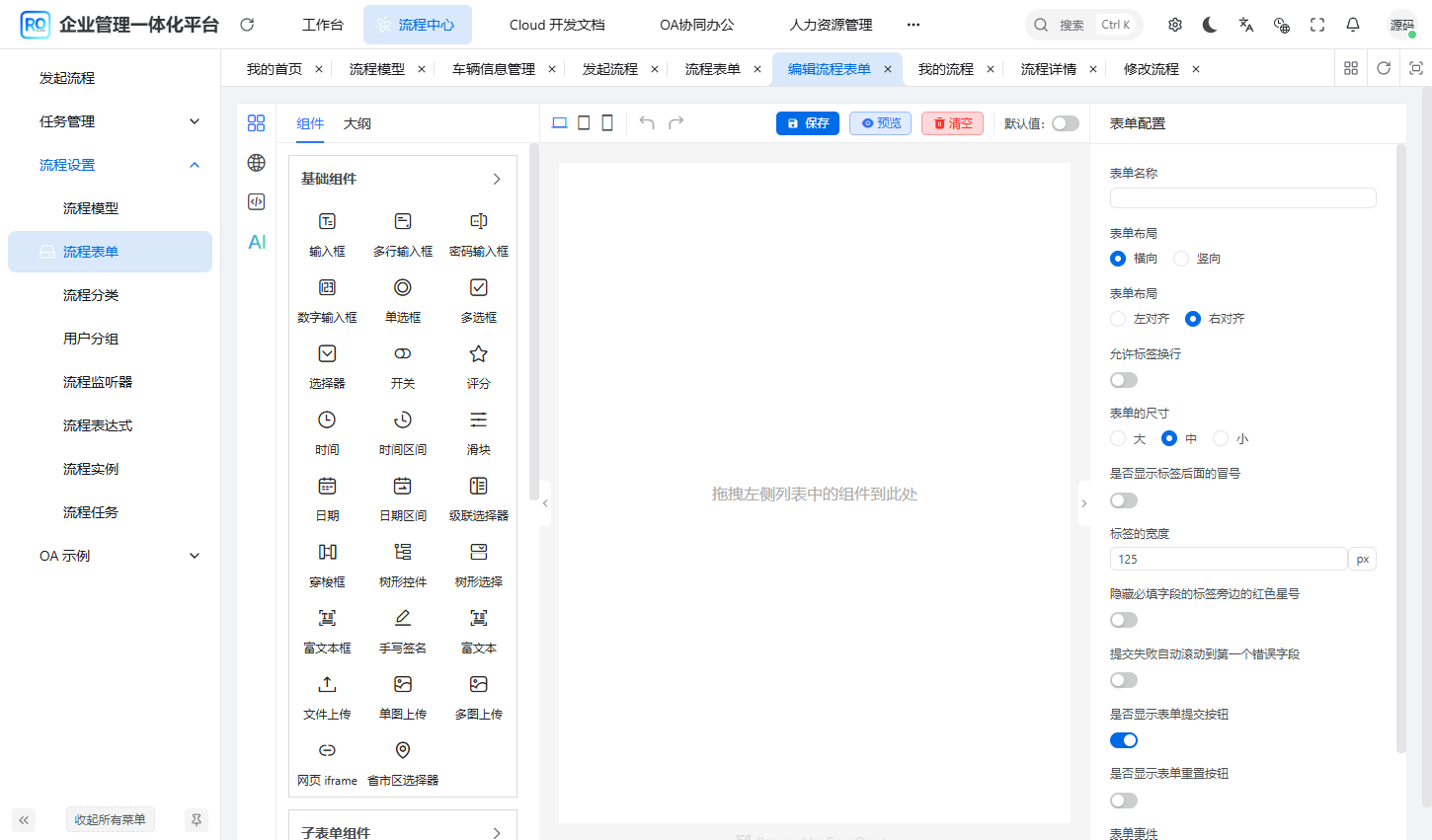Click the 保存 save button
This screenshot has width=1432, height=840.
pyautogui.click(x=807, y=122)
